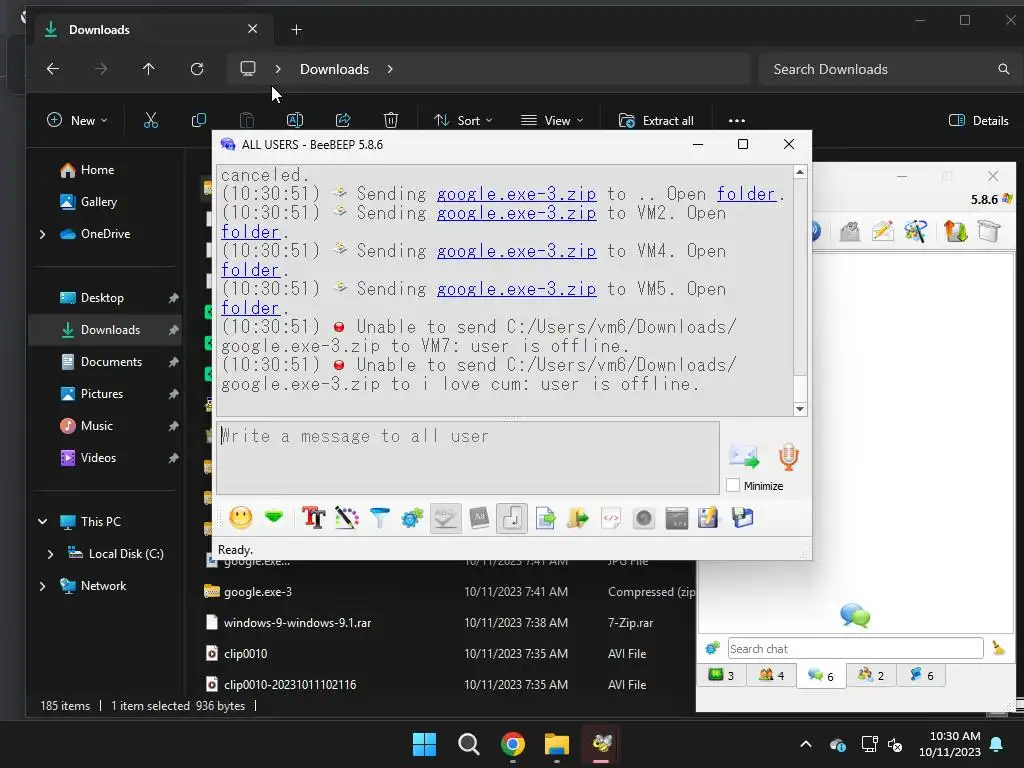This screenshot has width=1024, height=768.
Task: Click the trash bin icon in BeeBEEP main window
Action: tap(989, 231)
